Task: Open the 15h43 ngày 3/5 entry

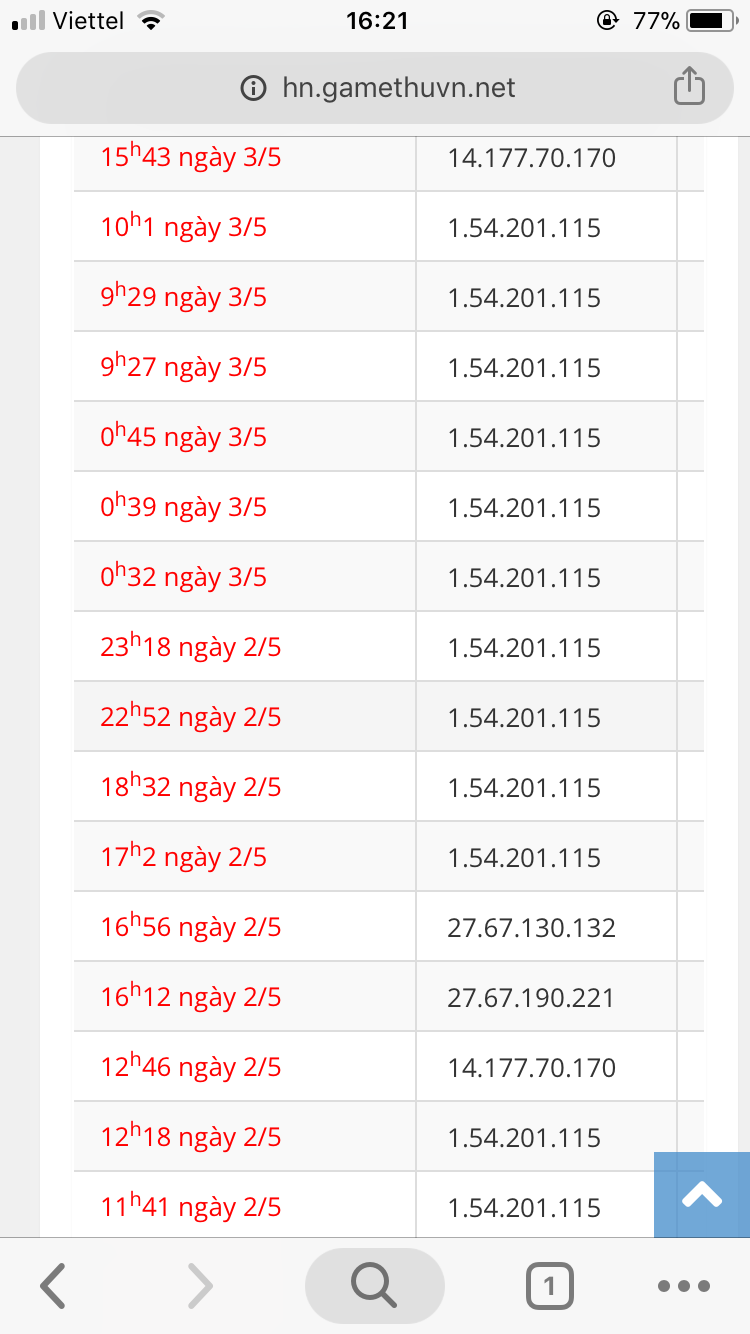Action: (x=191, y=158)
